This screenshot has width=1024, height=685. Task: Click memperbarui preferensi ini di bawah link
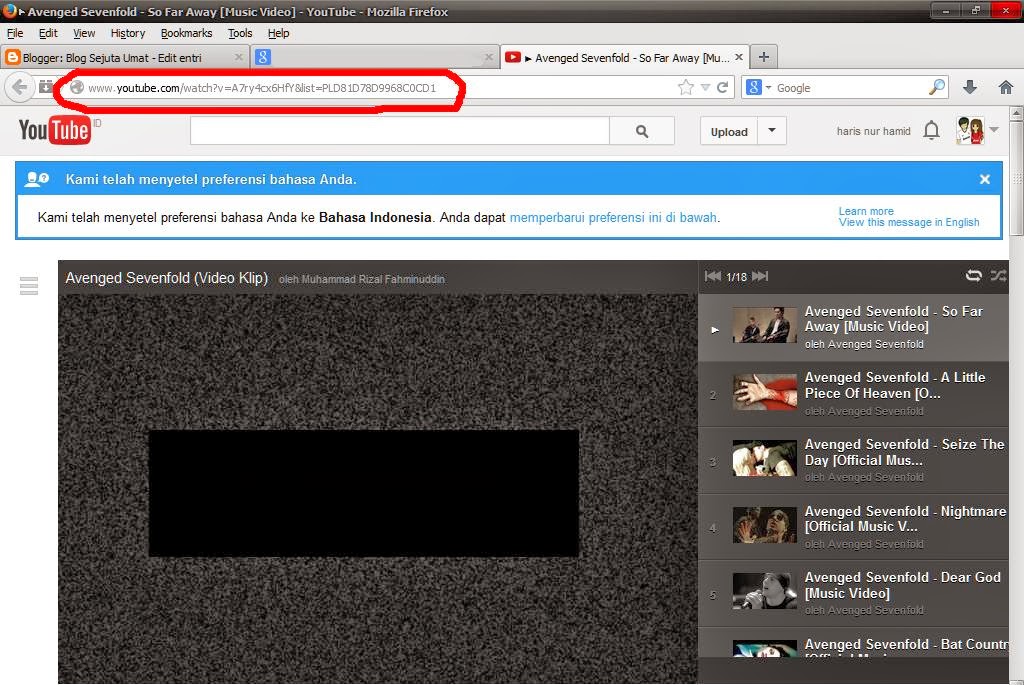tap(613, 217)
